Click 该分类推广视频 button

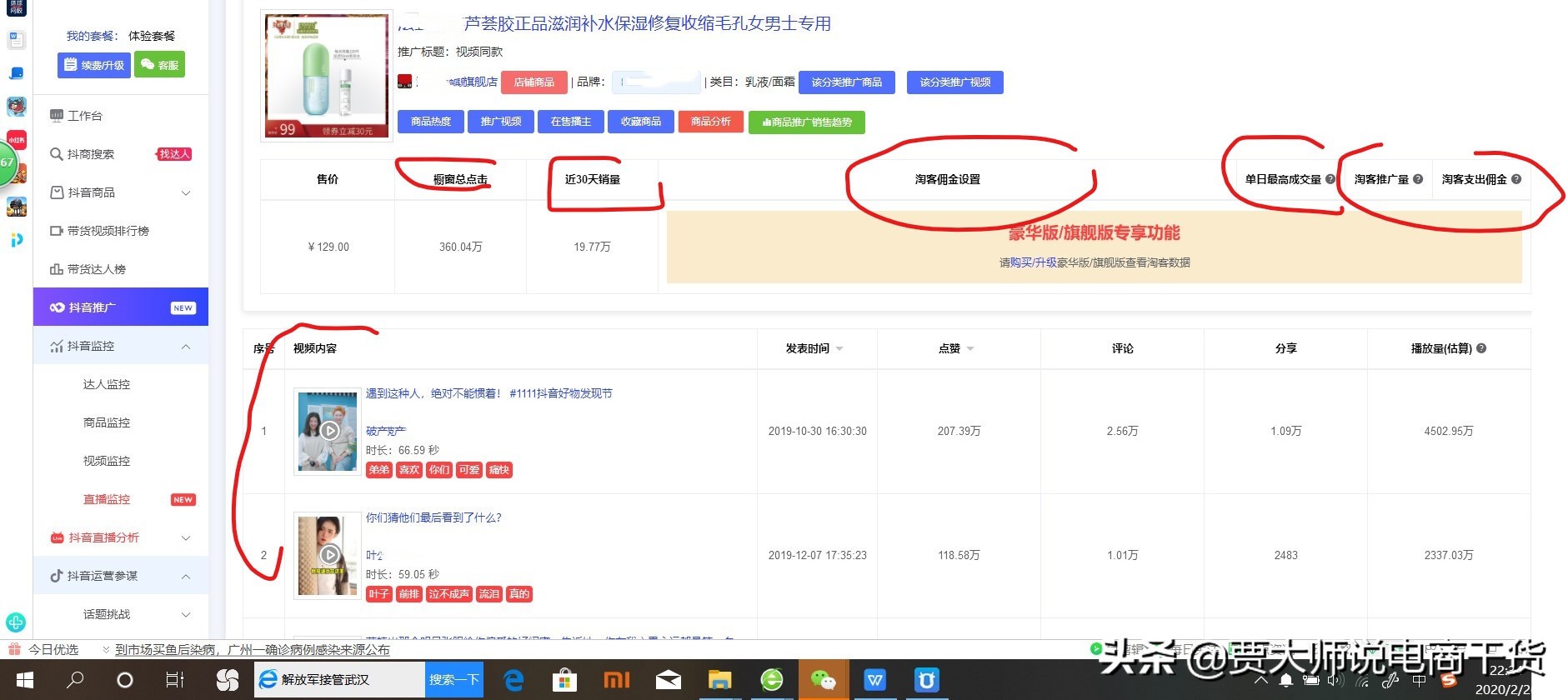click(955, 82)
